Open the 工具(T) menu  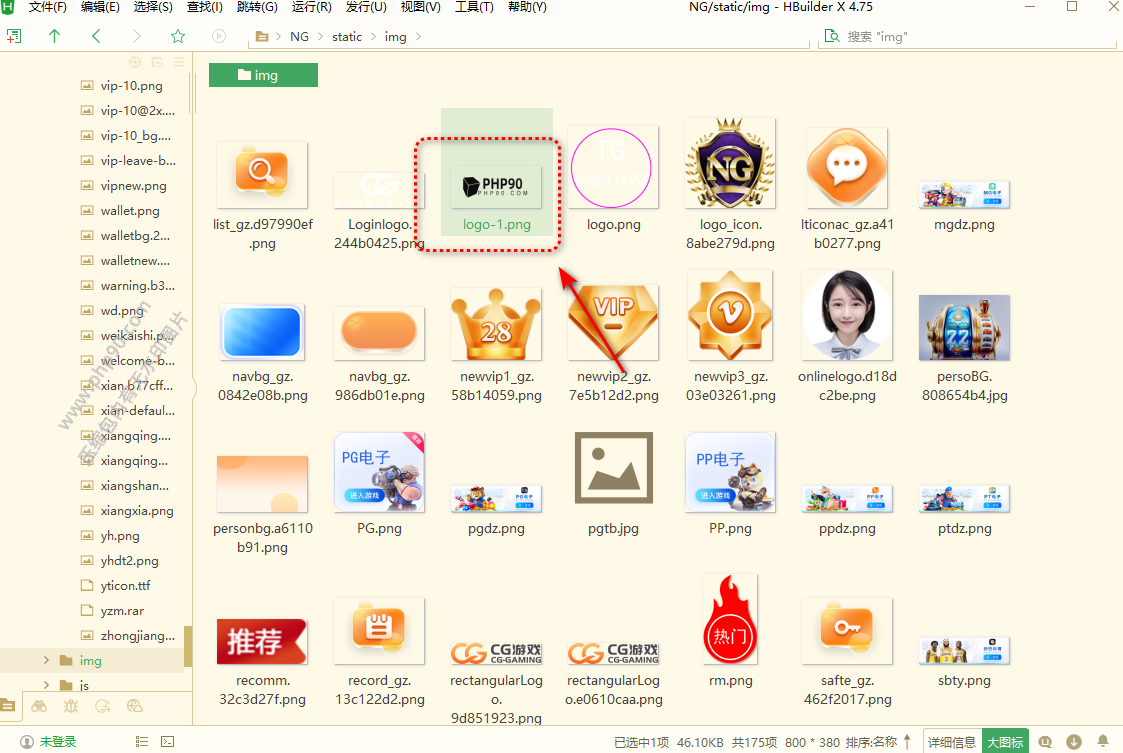pos(474,7)
